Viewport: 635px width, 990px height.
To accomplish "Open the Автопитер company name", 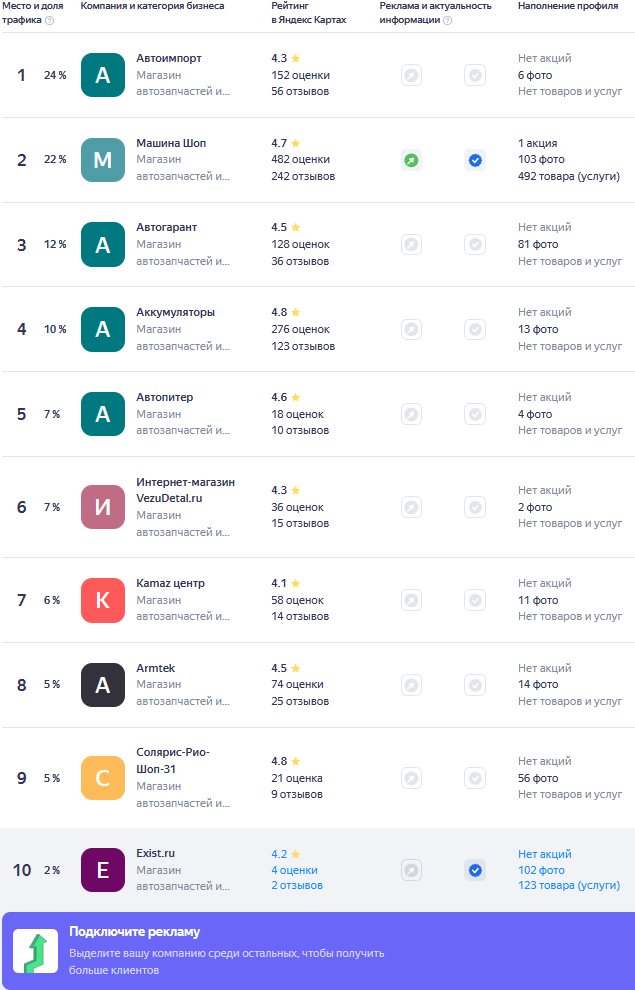I will [165, 397].
